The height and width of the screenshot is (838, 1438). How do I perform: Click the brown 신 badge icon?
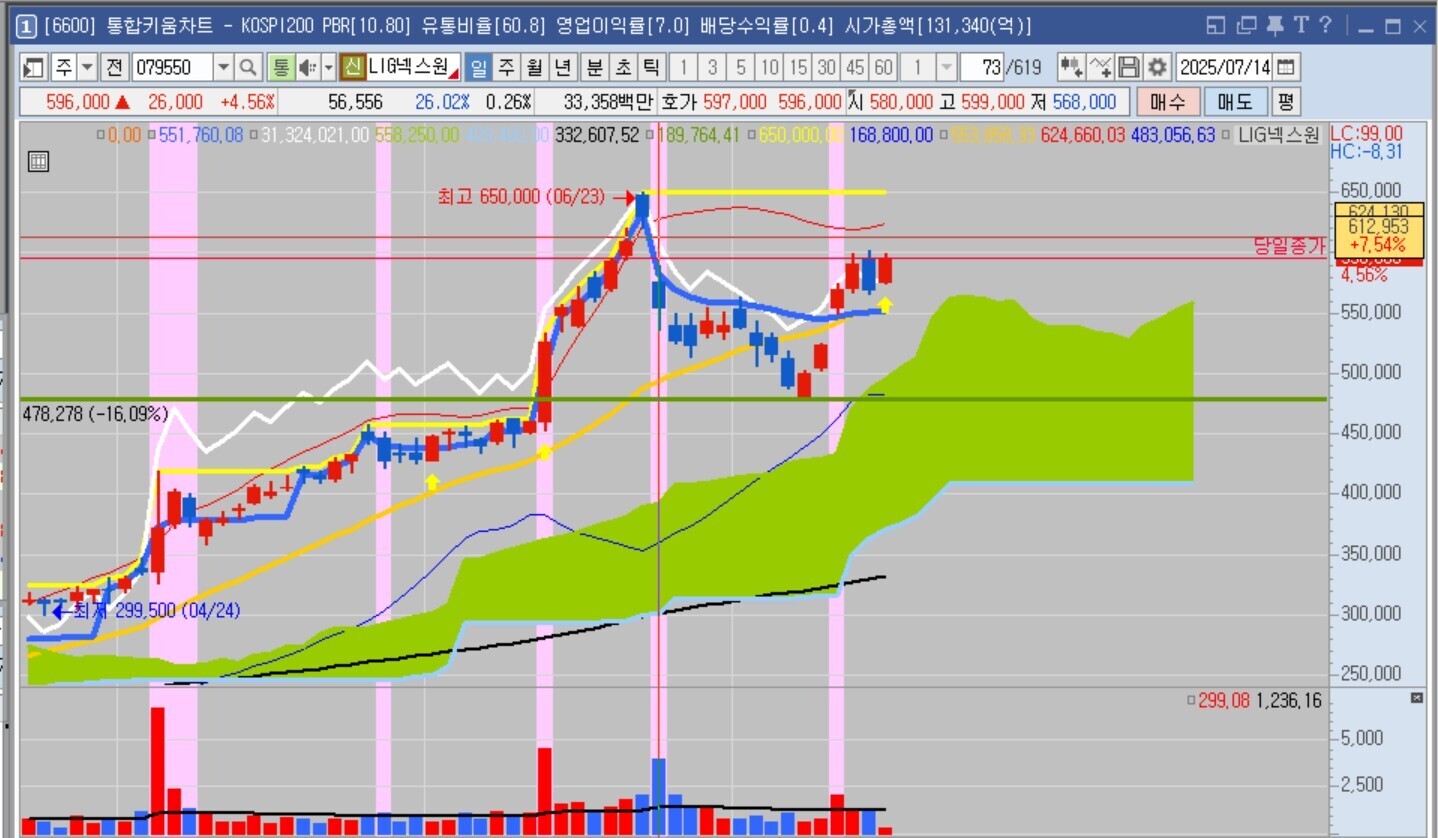(352, 68)
